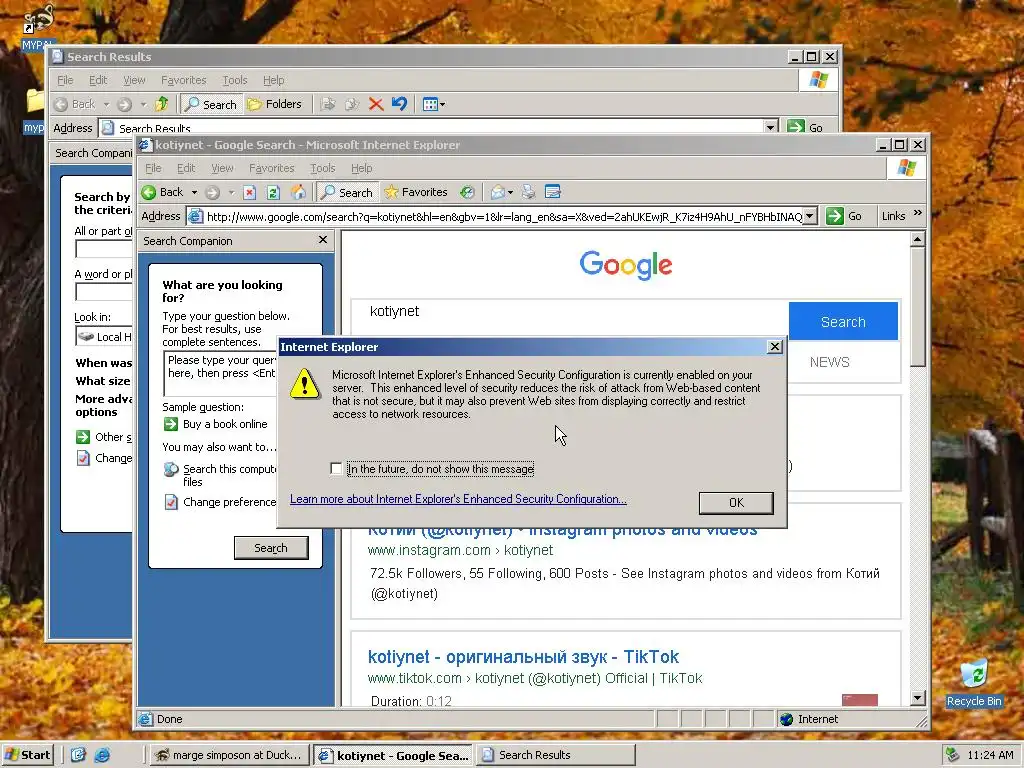Click Search button in Search Companion pane
This screenshot has width=1024, height=768.
[271, 548]
